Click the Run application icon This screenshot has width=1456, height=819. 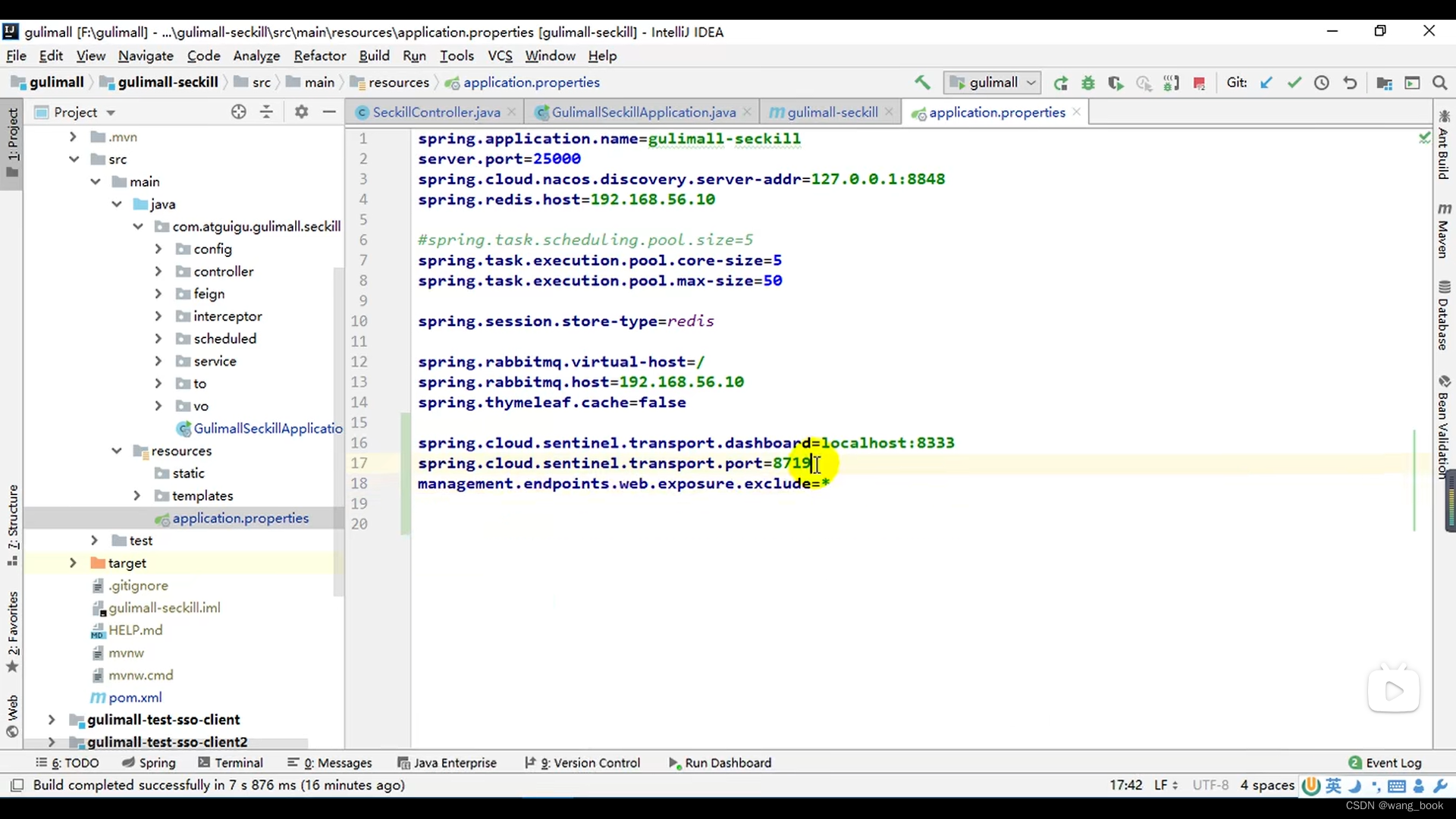click(x=1061, y=83)
